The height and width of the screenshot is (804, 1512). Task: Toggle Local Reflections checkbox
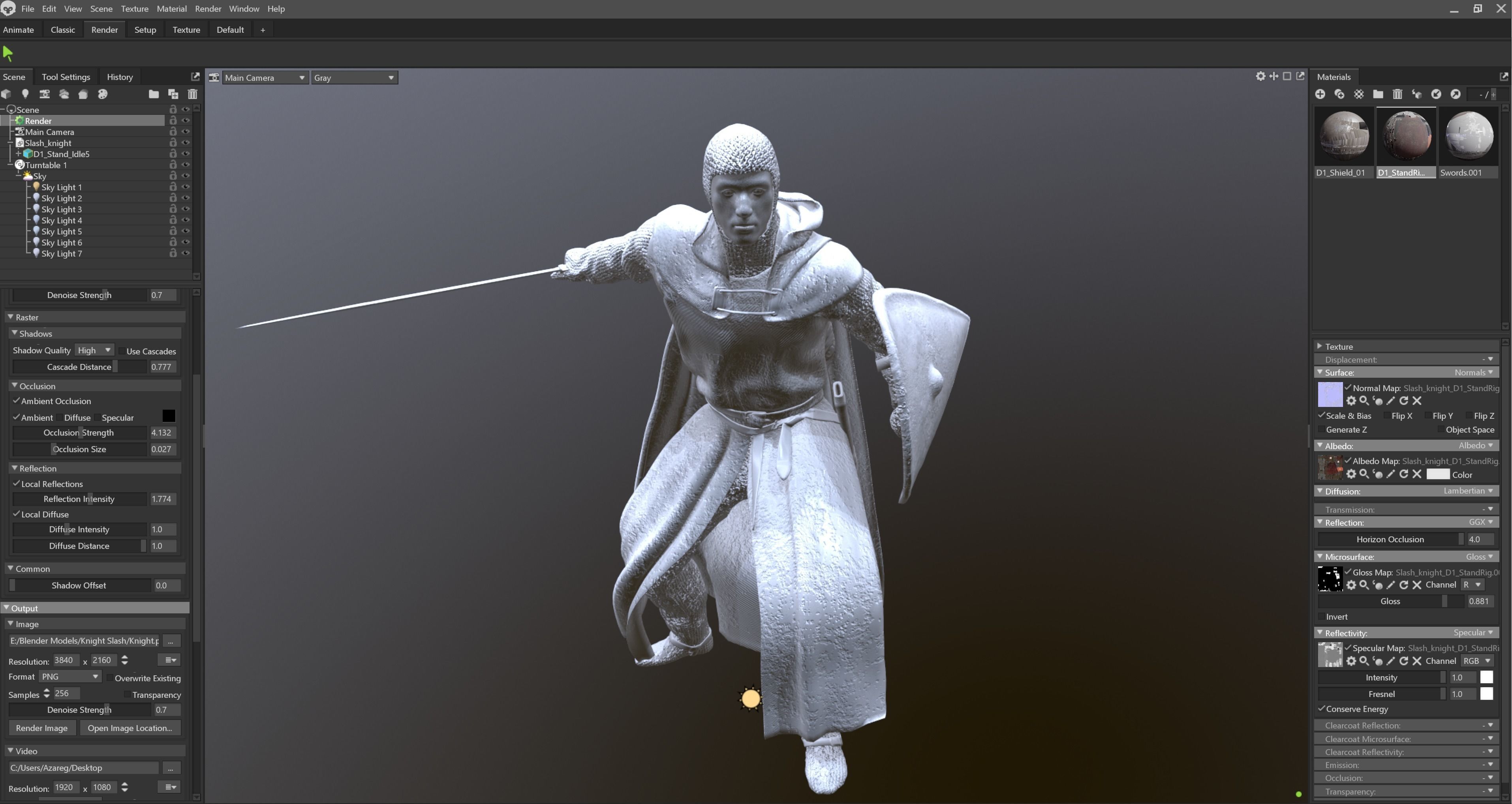coord(17,484)
